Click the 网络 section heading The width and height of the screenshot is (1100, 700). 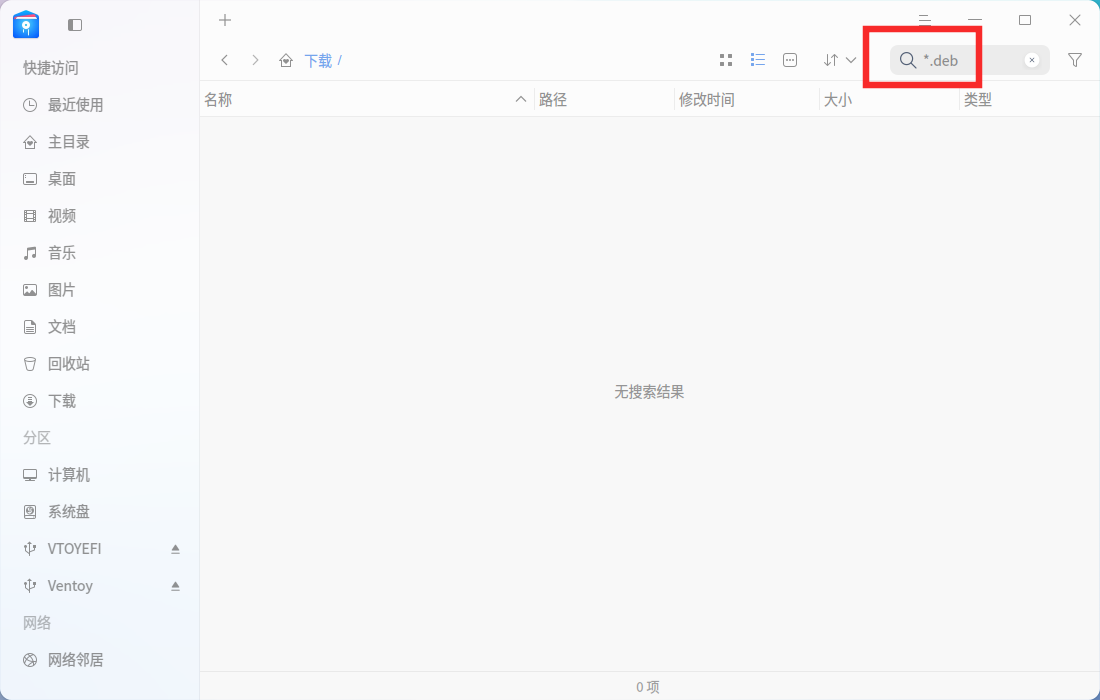coord(36,623)
